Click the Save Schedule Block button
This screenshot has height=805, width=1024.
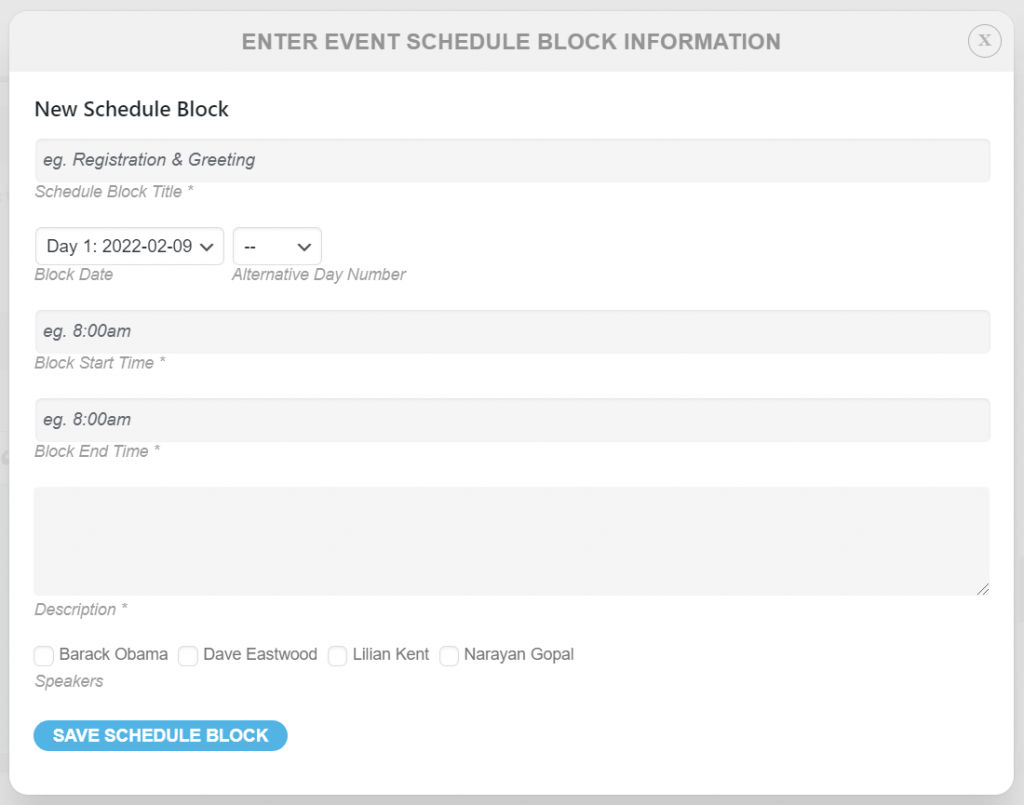click(x=161, y=735)
